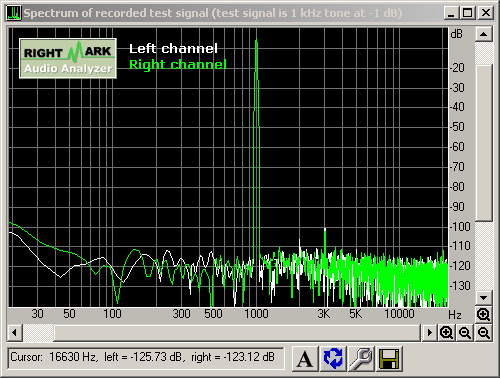
Task: Zoom in horizontally using the scrollbar-adjacent plus magnifier
Action: click(446, 332)
